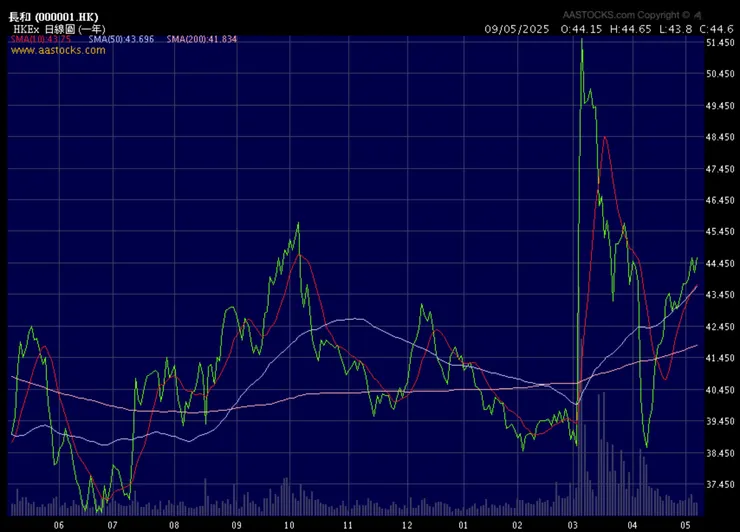Click the 38.450 price axis label
Screen dimensions: 740x532
(720, 453)
